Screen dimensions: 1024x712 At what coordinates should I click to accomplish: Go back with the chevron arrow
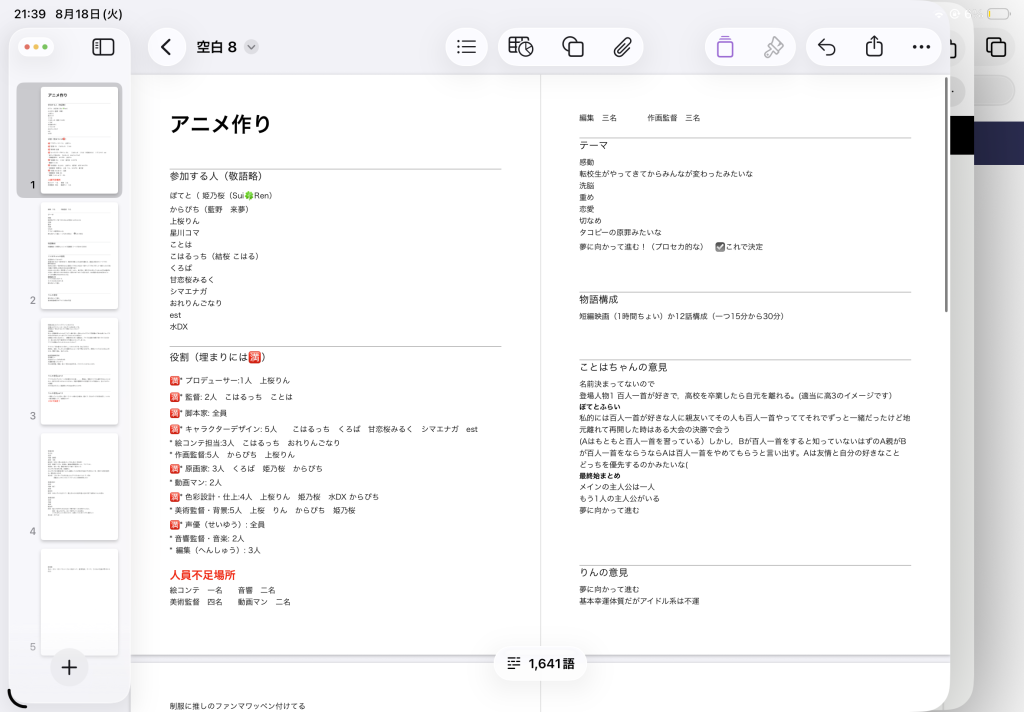[167, 47]
